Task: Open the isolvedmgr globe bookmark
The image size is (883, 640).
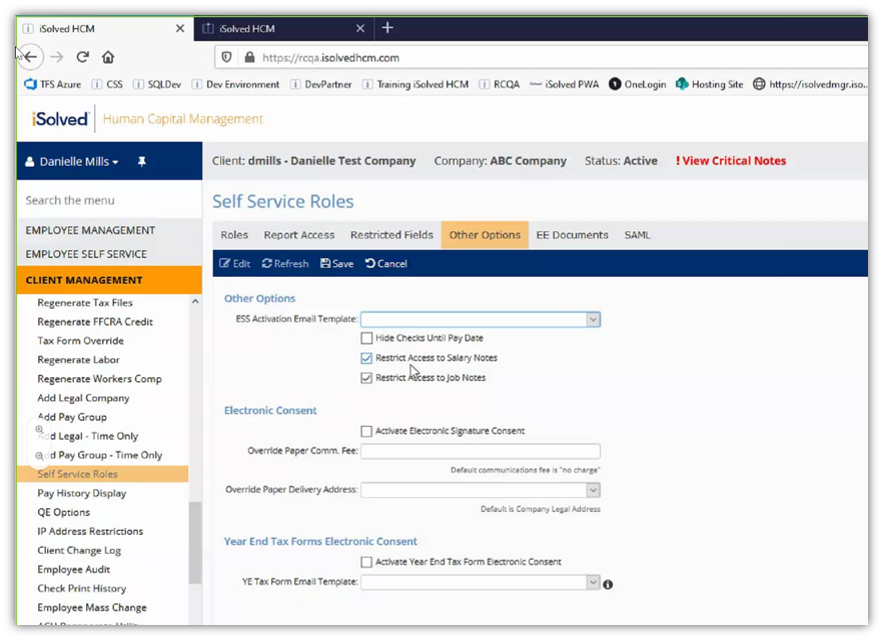Action: pyautogui.click(x=810, y=85)
